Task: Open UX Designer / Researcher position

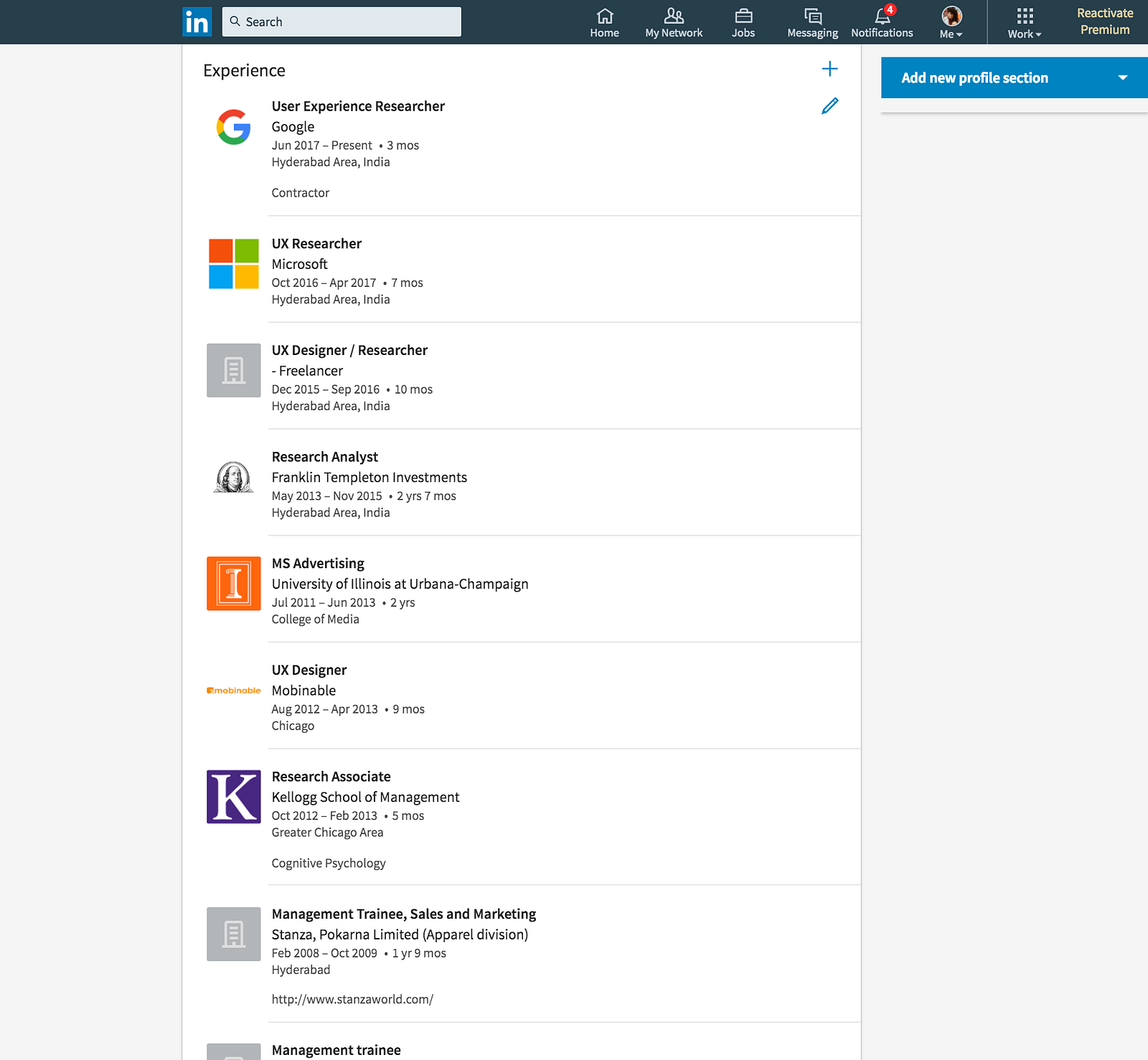Action: click(349, 350)
